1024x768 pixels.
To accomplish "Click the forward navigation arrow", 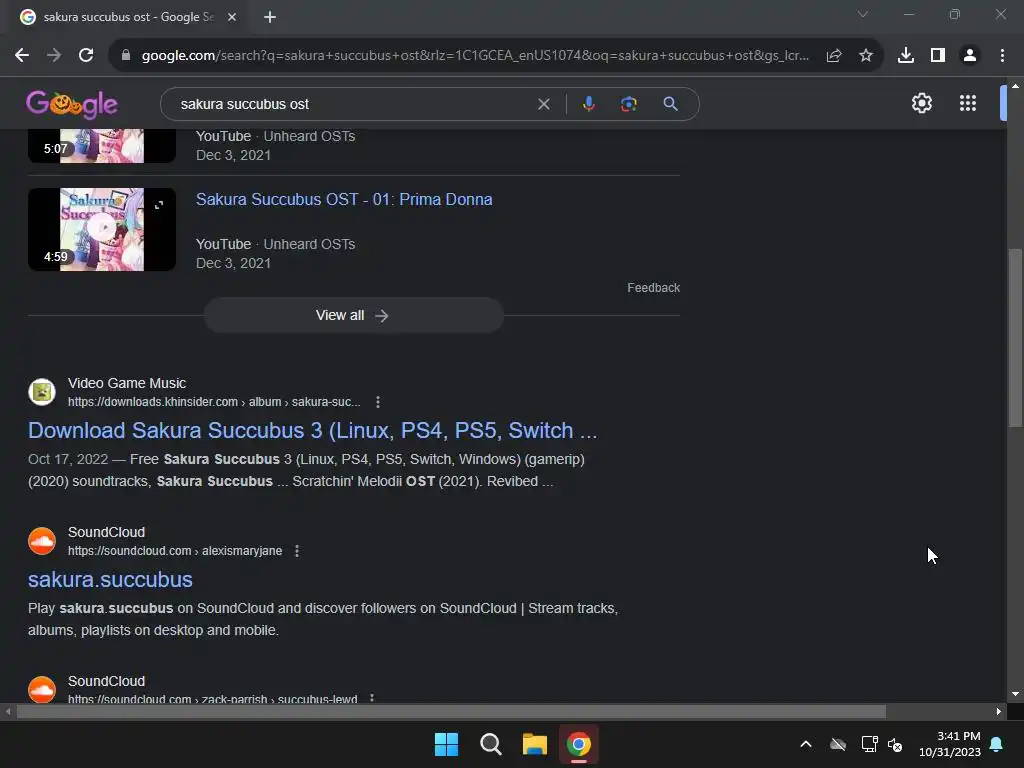I will (54, 56).
